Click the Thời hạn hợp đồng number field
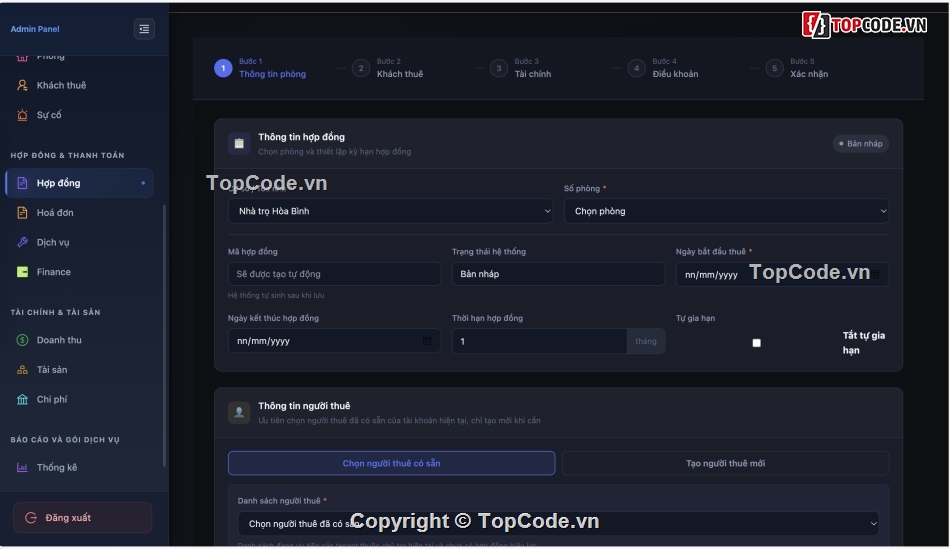Screen dimensions: 950x549 pos(539,341)
